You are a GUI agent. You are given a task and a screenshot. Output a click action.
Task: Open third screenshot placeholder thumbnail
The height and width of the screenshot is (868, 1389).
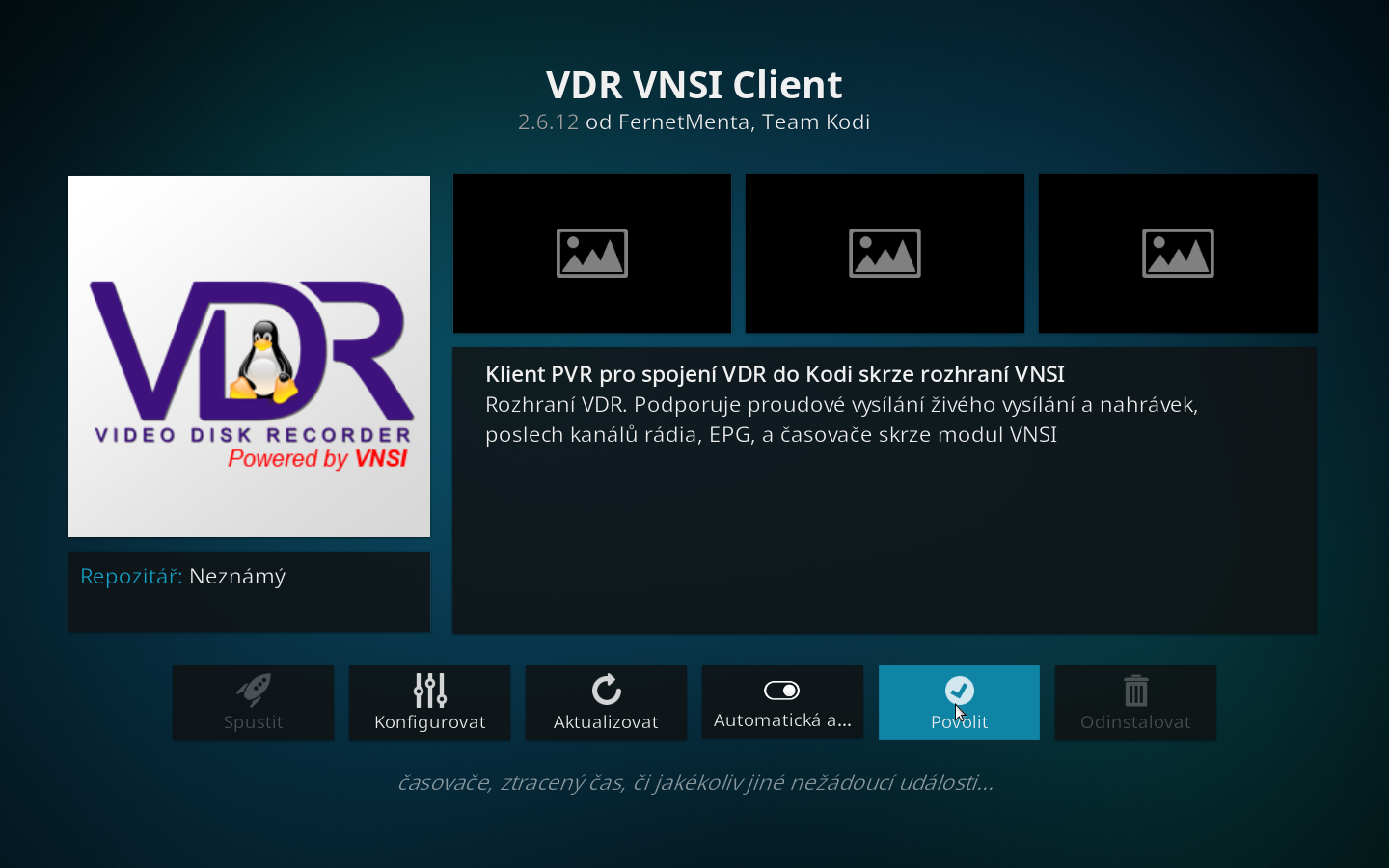(x=1178, y=254)
